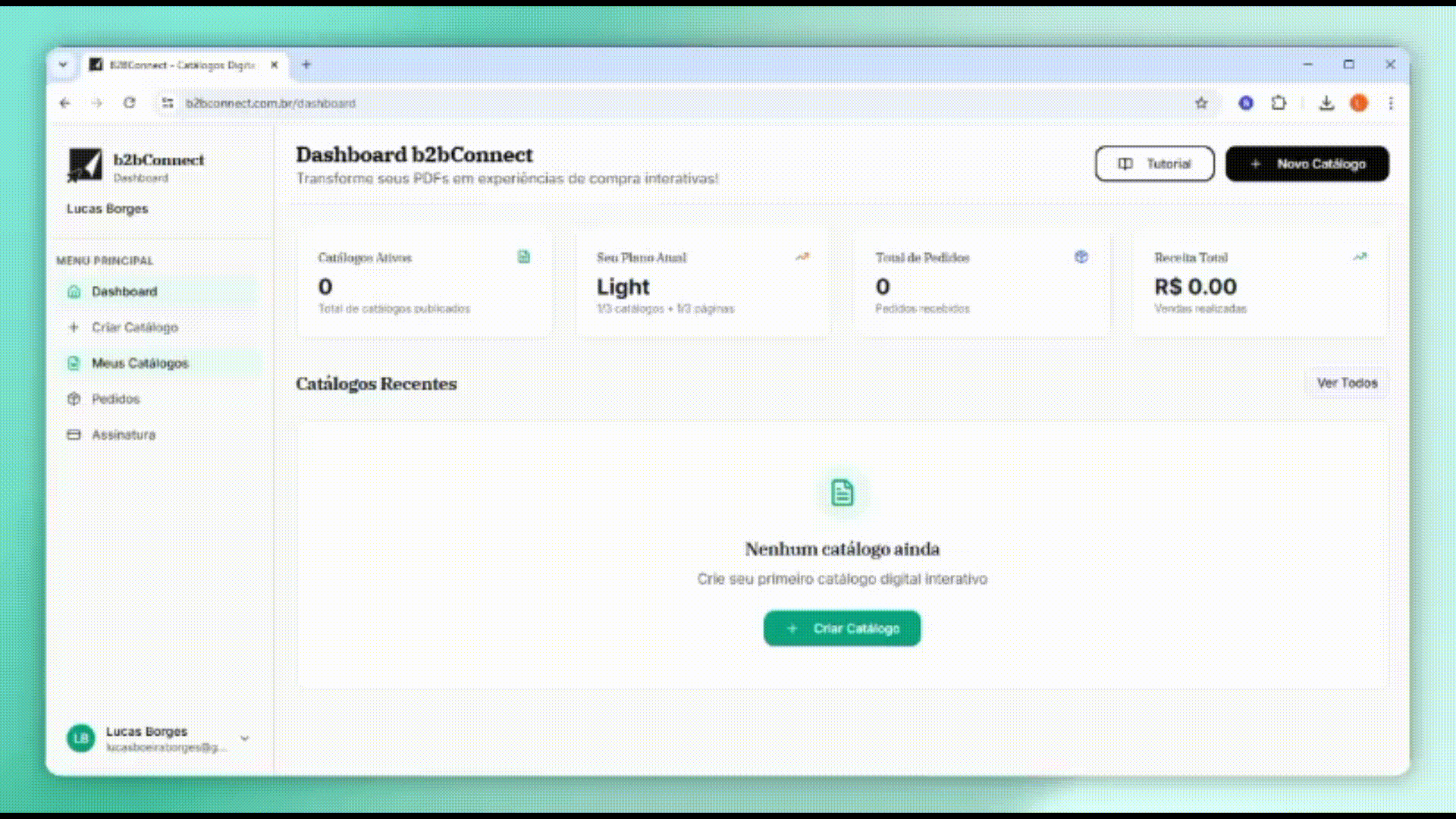Open the Dashboard menu item
This screenshot has width=1456, height=819.
[x=158, y=291]
